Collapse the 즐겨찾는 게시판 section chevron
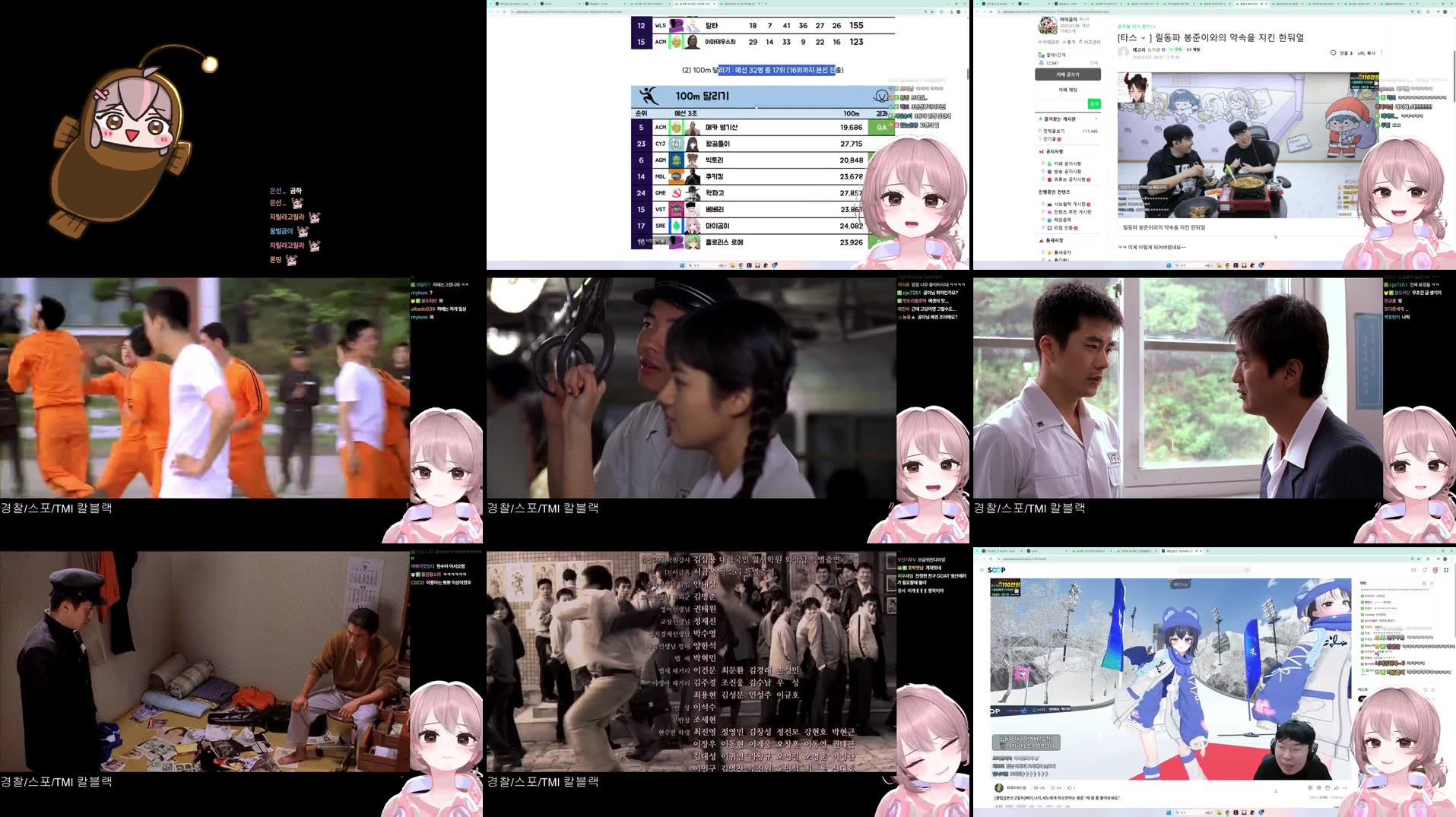This screenshot has width=1456, height=817. [x=1096, y=118]
